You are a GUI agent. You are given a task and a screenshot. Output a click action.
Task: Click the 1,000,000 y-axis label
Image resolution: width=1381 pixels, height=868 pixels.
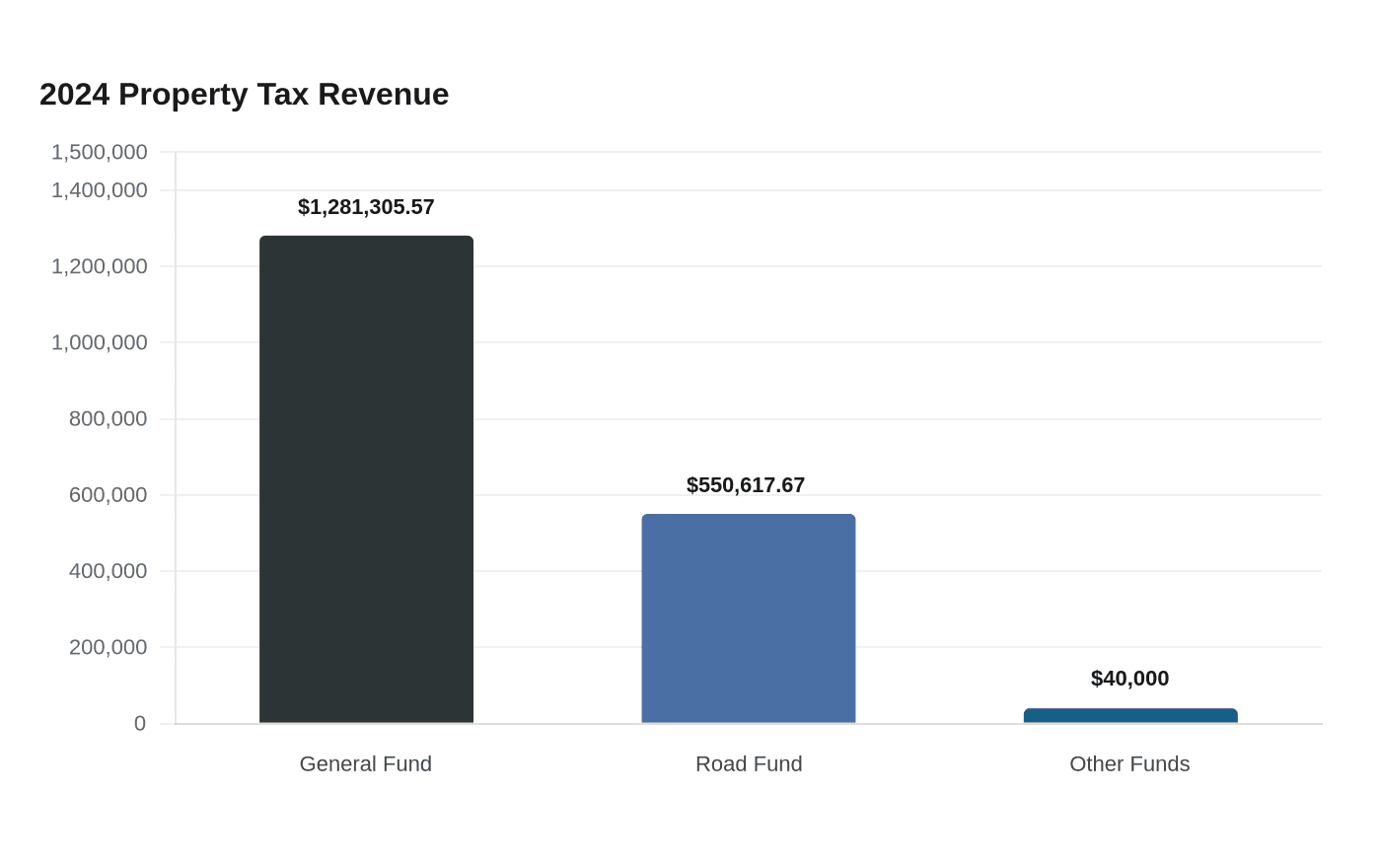pyautogui.click(x=100, y=342)
